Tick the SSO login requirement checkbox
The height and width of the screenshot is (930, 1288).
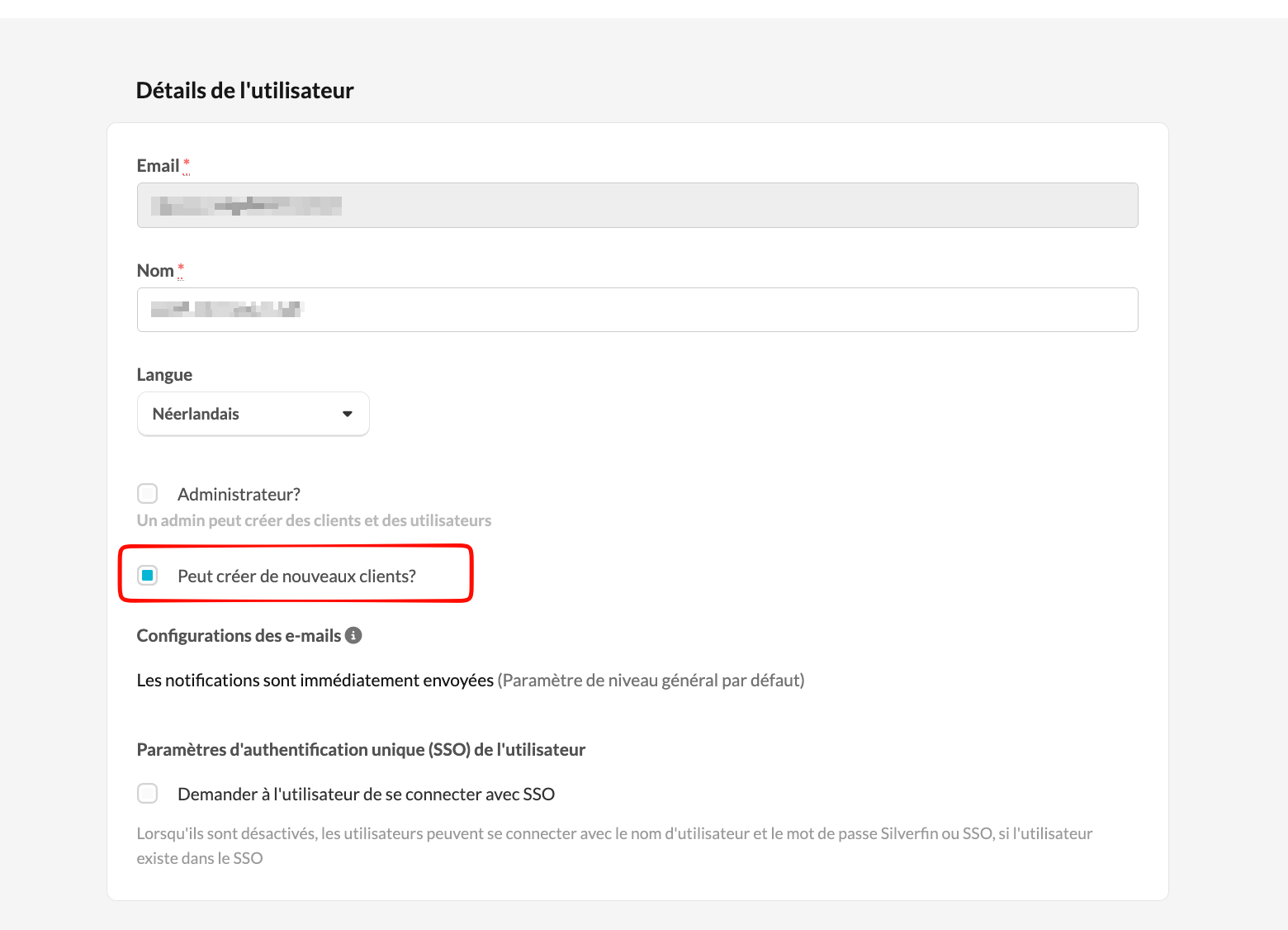[x=148, y=794]
